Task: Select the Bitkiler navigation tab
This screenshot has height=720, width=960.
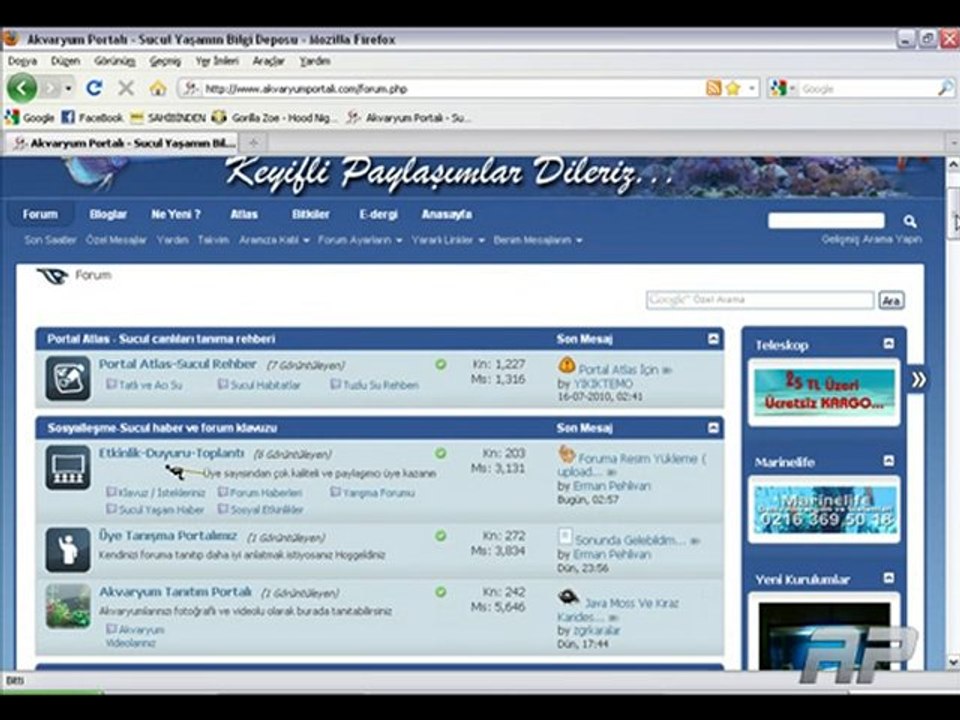Action: click(311, 215)
